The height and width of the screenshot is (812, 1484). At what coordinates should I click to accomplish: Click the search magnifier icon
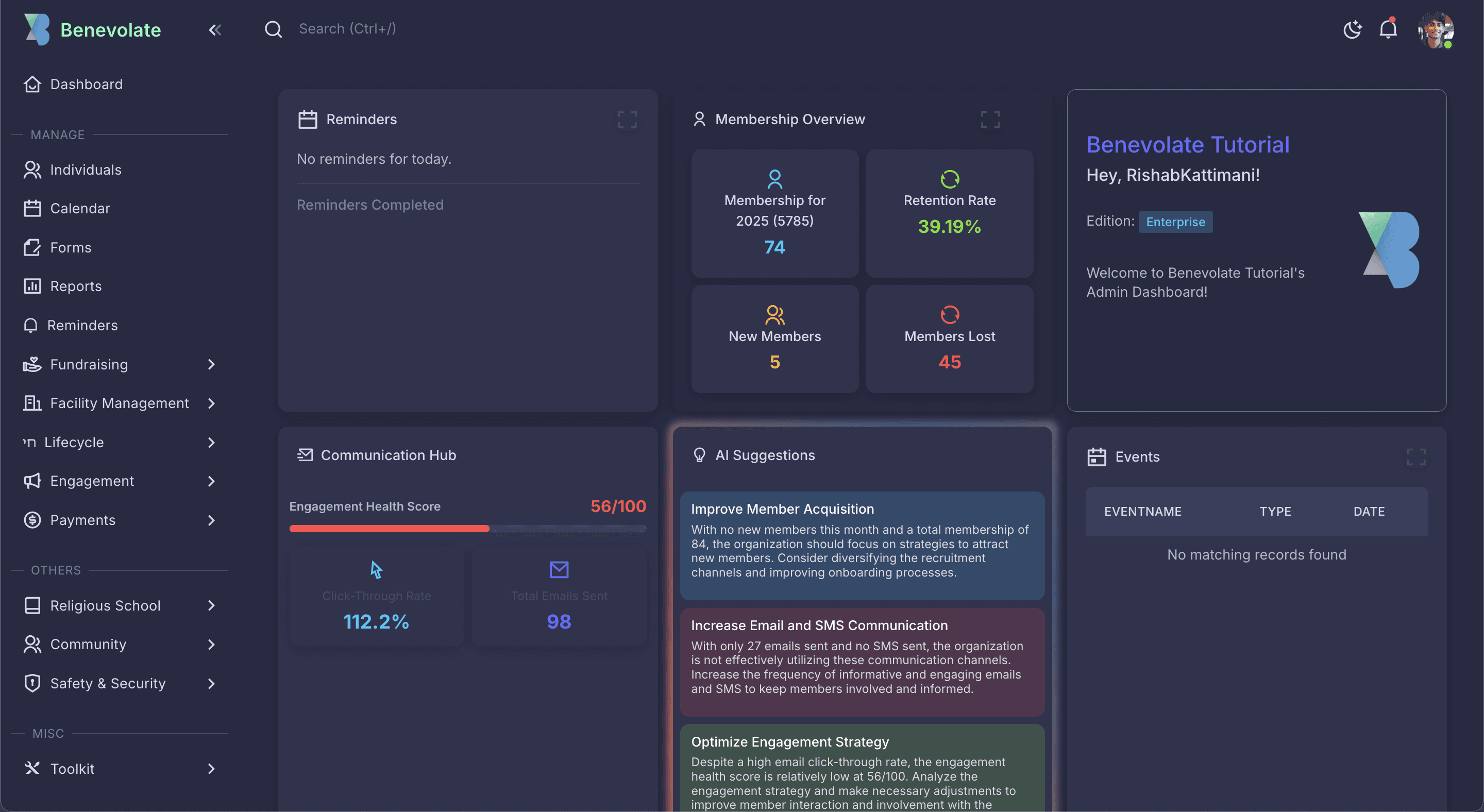273,29
